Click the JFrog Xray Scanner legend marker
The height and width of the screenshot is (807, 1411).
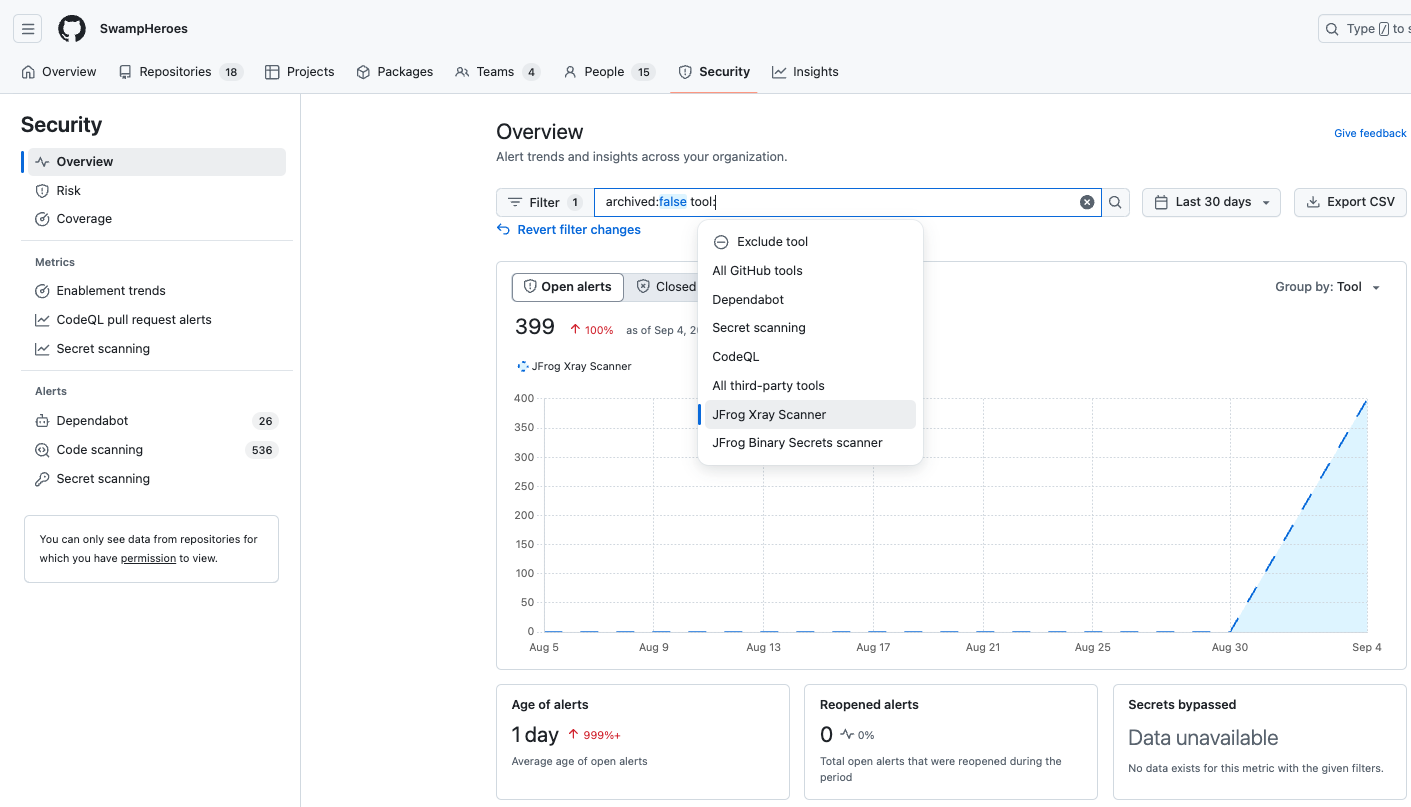tap(522, 366)
